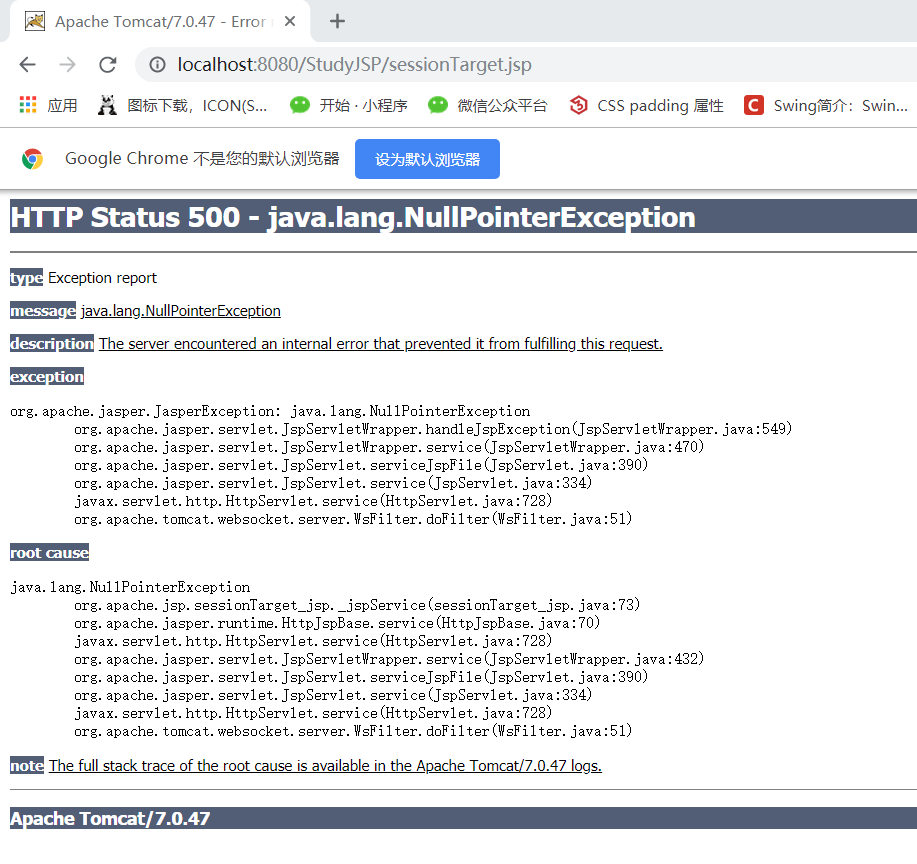
Task: Click the browser back arrow
Action: [27, 64]
